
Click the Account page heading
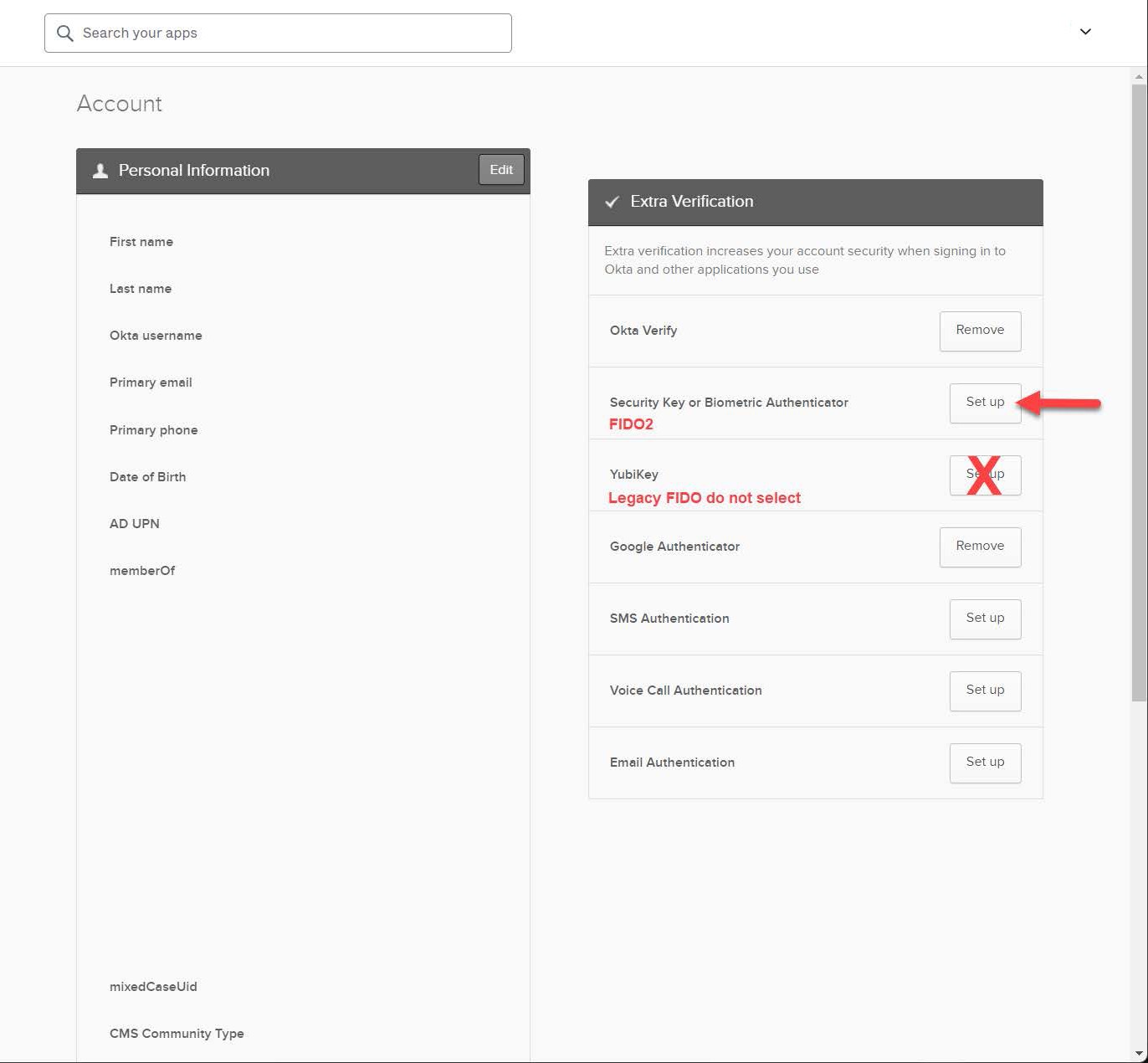[x=120, y=104]
